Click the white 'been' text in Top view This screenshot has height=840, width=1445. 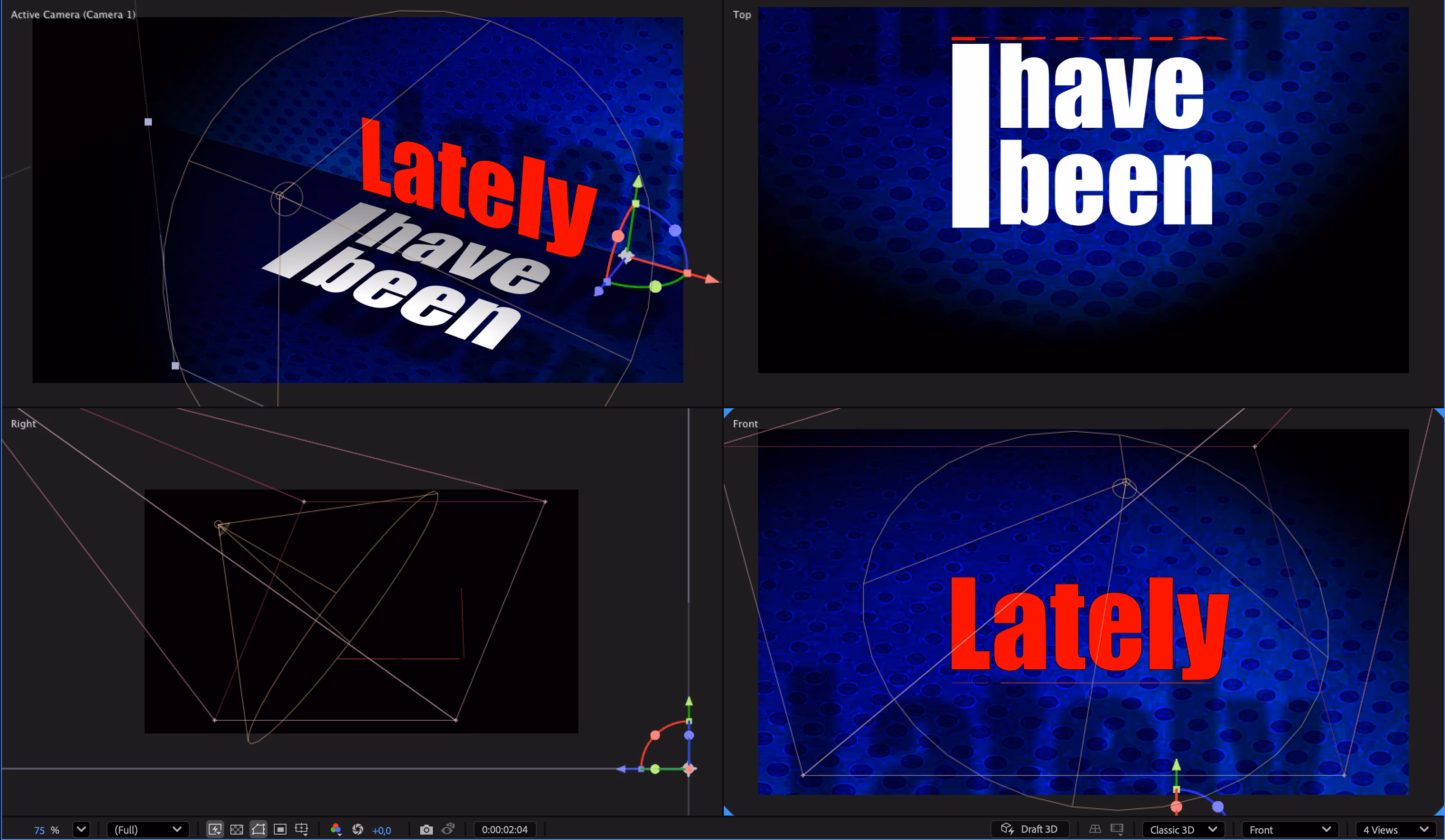pos(1106,182)
